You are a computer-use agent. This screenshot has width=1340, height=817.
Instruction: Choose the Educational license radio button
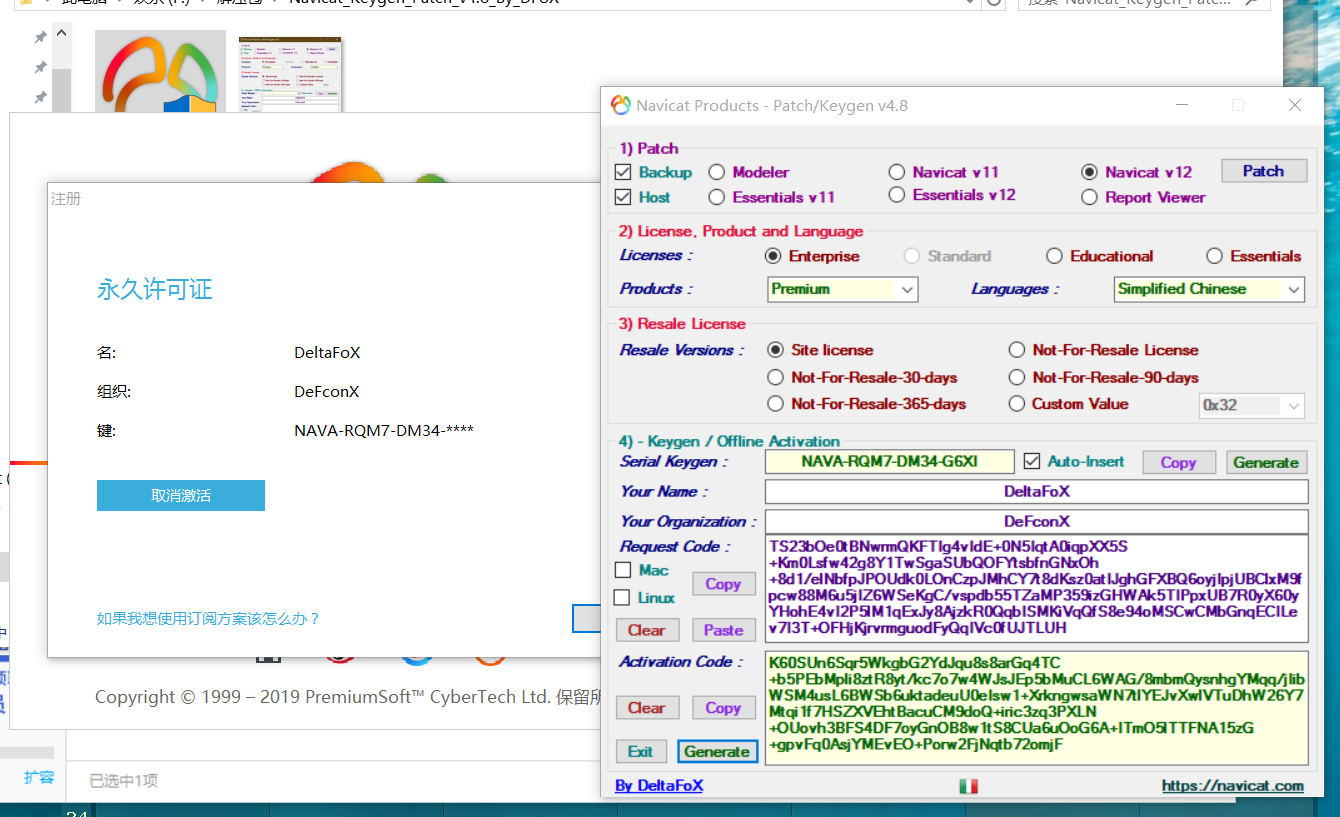point(1054,256)
